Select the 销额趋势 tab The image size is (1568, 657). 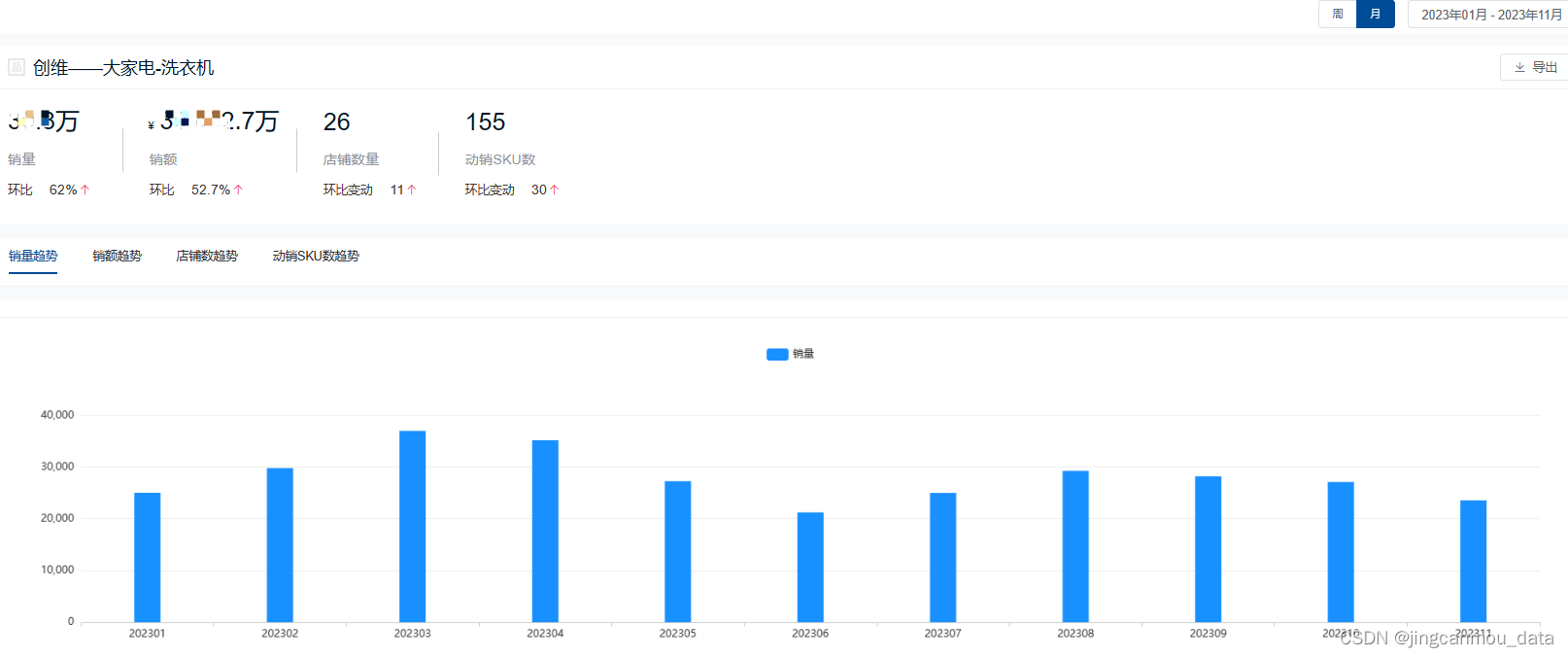click(x=117, y=256)
